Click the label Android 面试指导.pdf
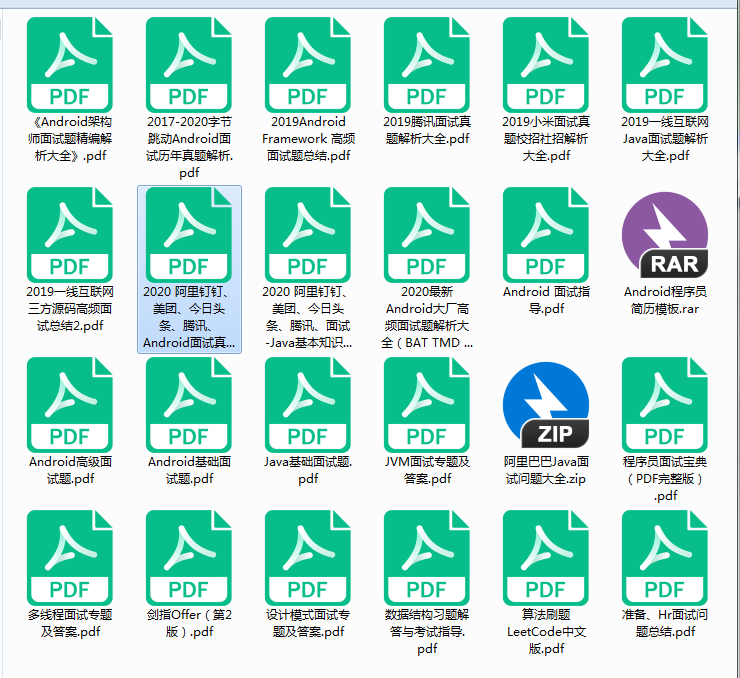Viewport: 740px width, 678px height. (546, 300)
